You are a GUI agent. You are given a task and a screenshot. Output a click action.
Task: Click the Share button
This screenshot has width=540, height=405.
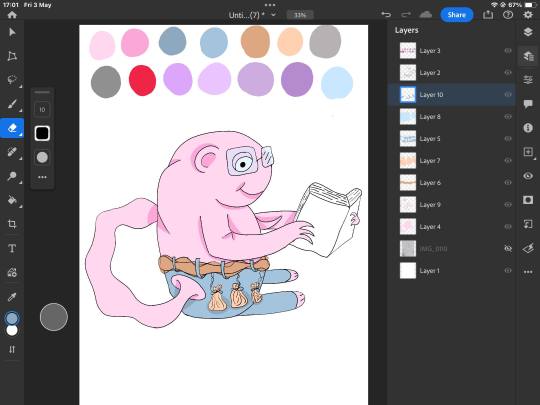[x=457, y=15]
